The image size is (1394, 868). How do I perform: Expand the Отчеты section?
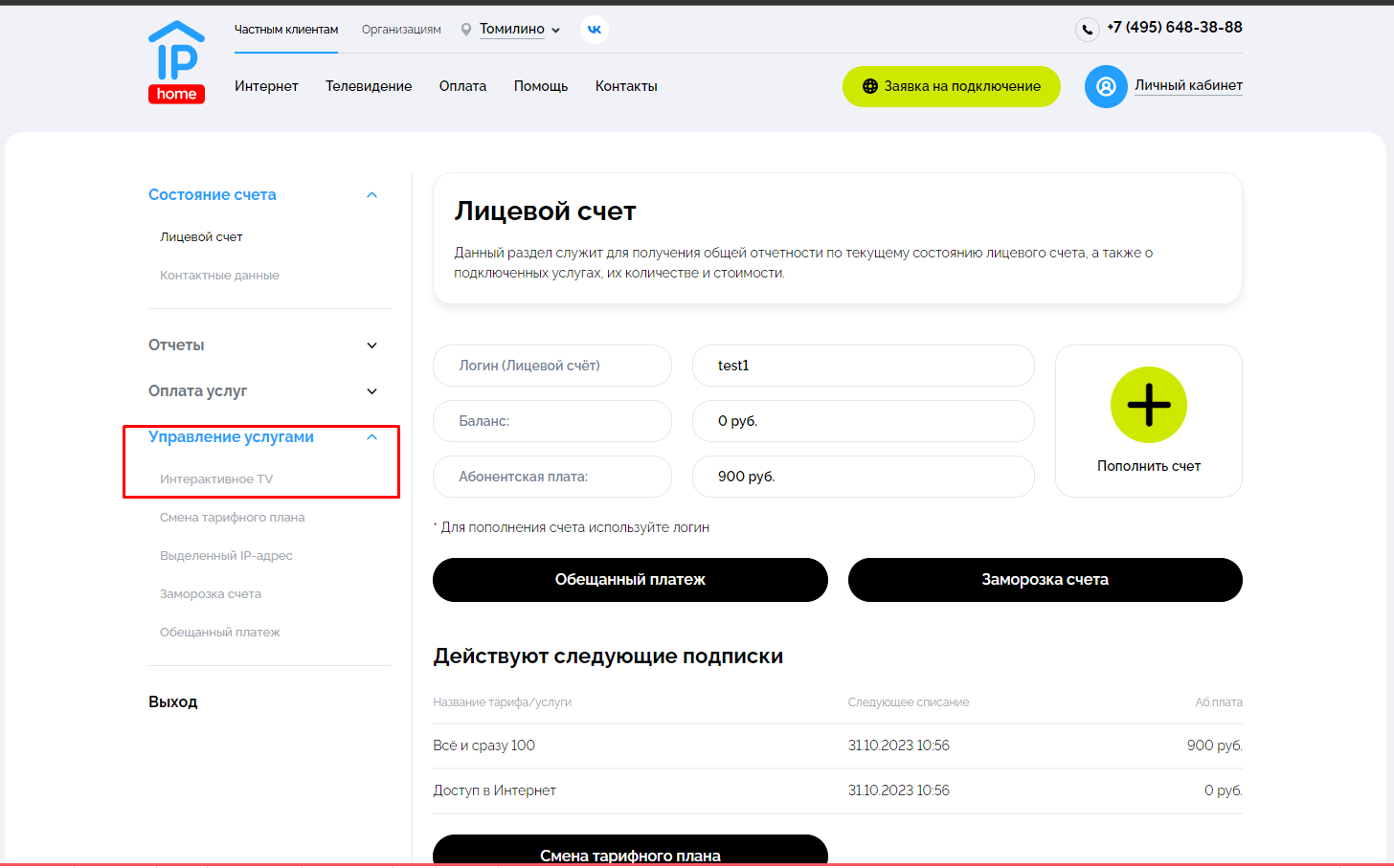[x=371, y=345]
